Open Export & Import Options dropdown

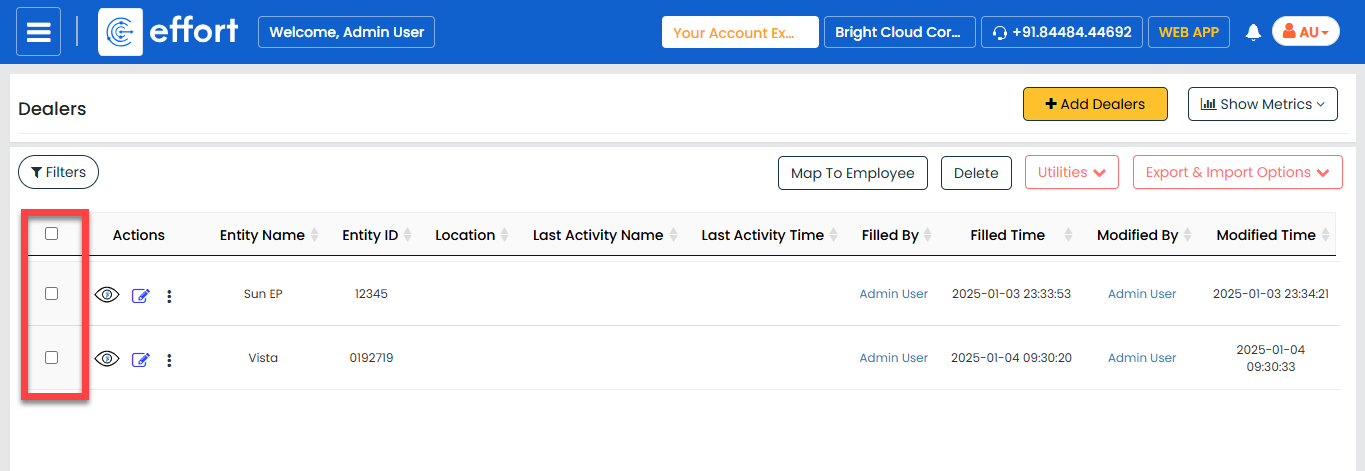tap(1237, 173)
